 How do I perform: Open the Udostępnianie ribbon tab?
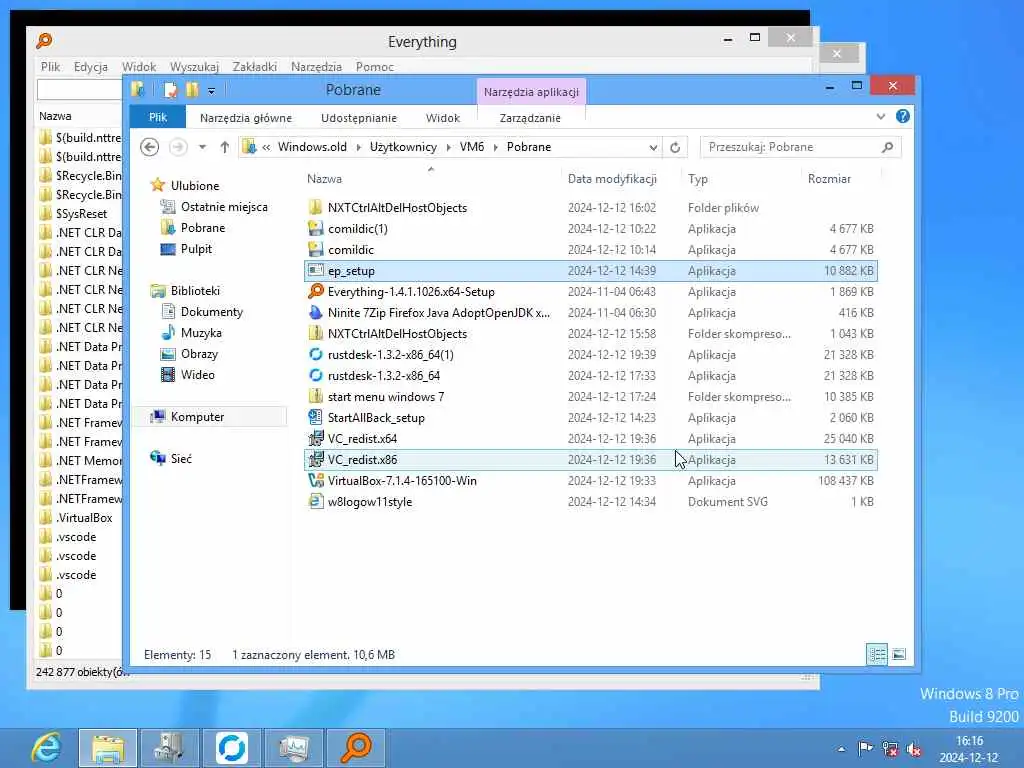point(359,118)
